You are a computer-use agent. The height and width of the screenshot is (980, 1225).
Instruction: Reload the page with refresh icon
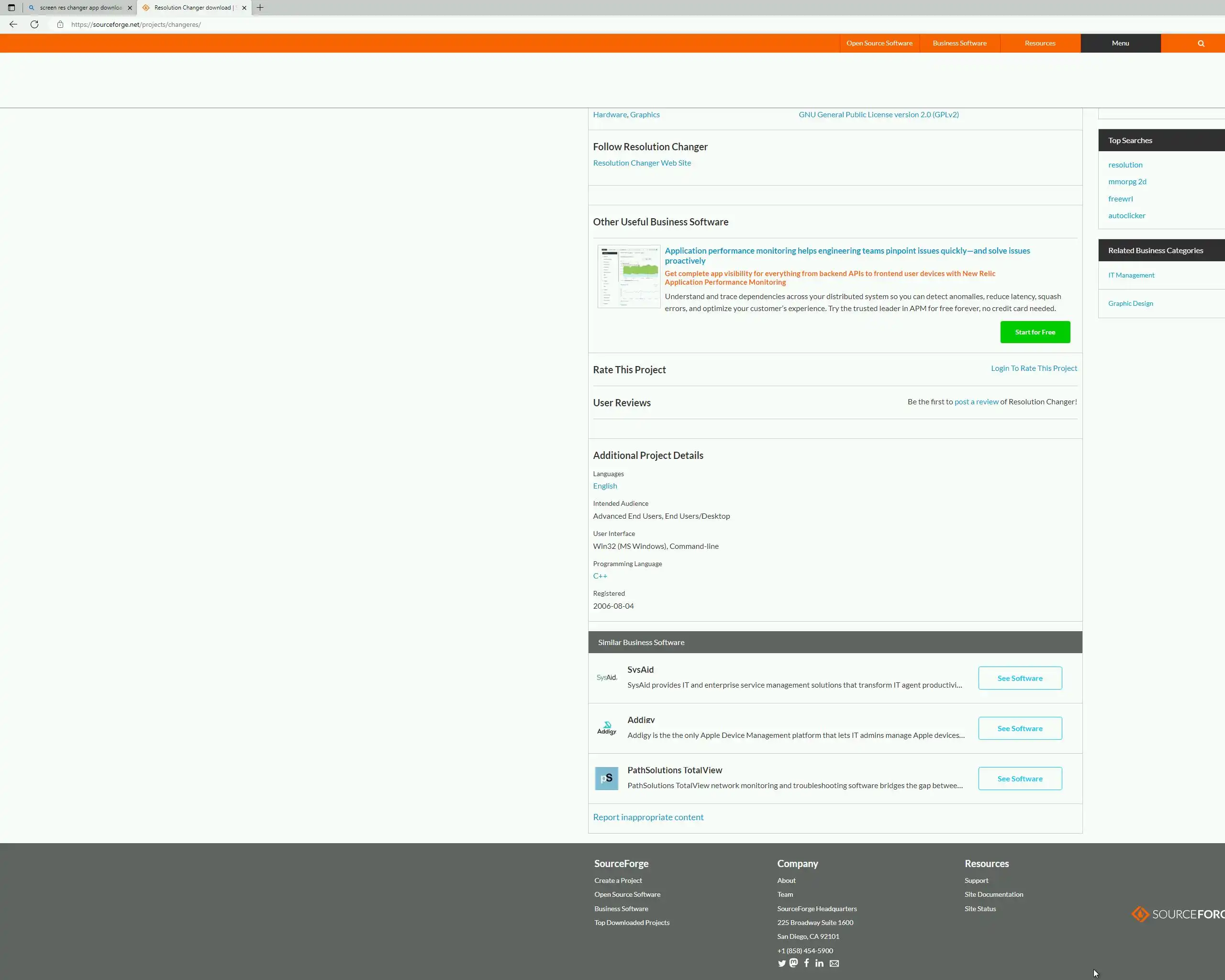coord(34,24)
